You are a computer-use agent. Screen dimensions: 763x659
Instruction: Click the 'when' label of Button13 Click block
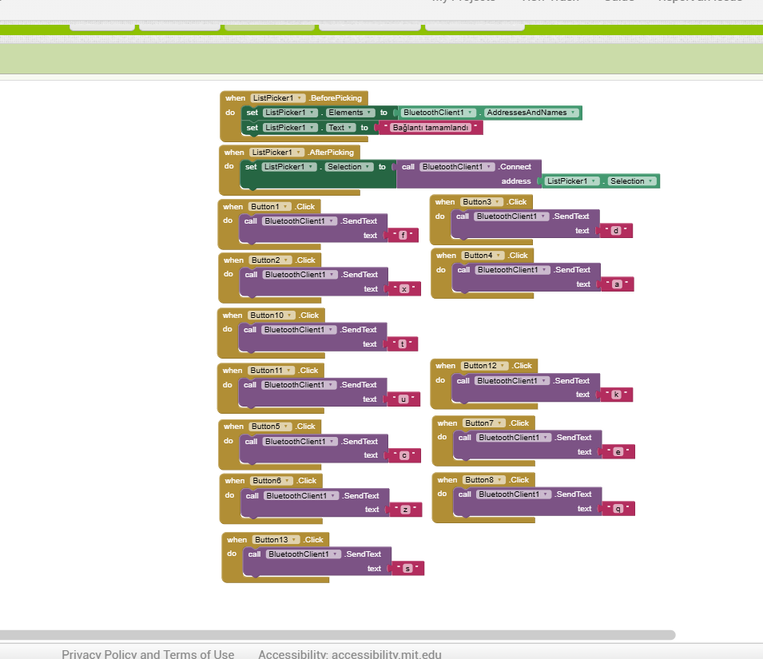pos(237,540)
